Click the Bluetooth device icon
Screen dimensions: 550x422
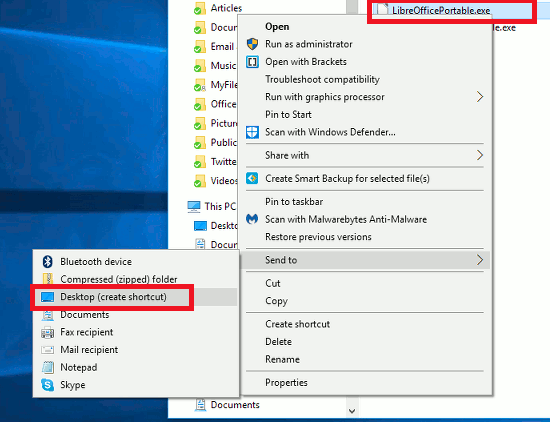(47, 262)
